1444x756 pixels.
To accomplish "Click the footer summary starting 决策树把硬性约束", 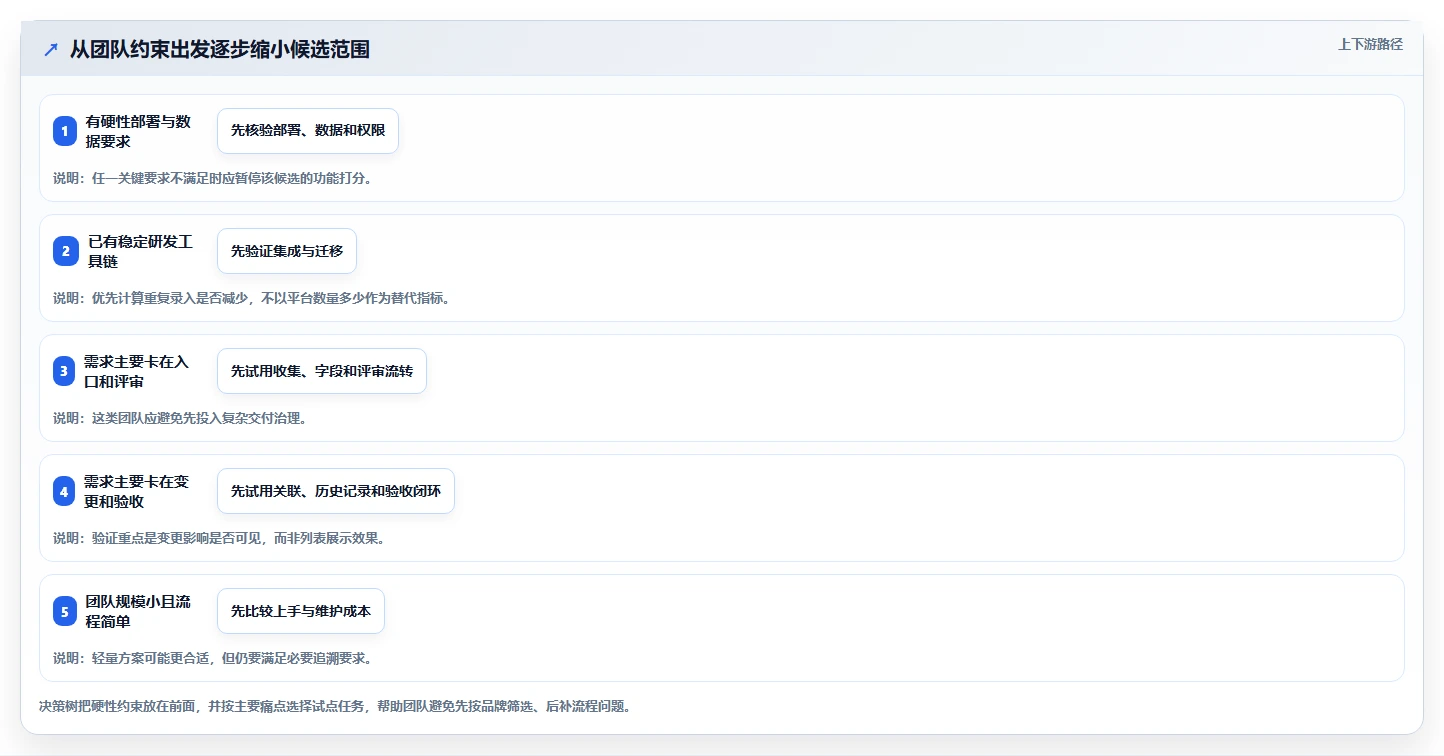I will pos(335,706).
